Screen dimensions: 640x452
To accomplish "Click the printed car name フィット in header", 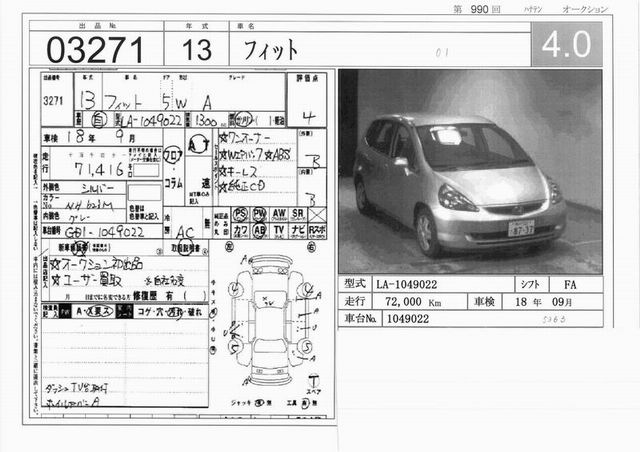I will click(271, 50).
